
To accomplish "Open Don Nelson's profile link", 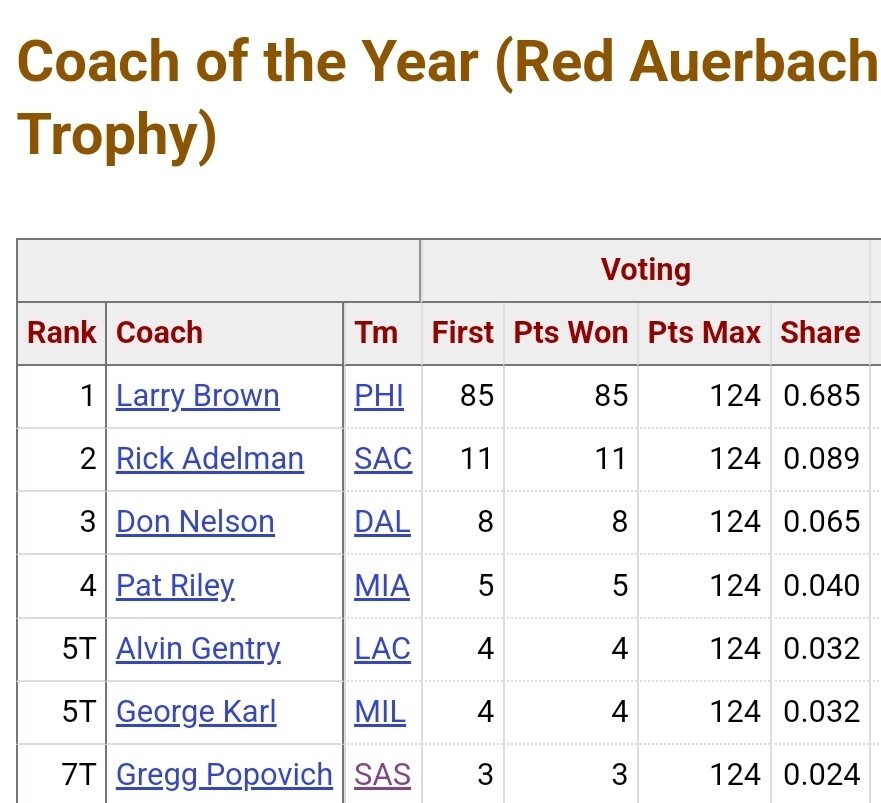I will pos(195,522).
